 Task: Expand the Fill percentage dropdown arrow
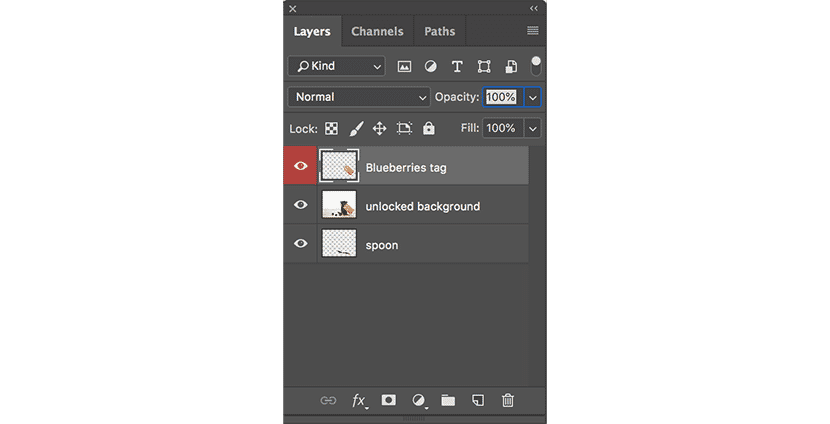(532, 128)
